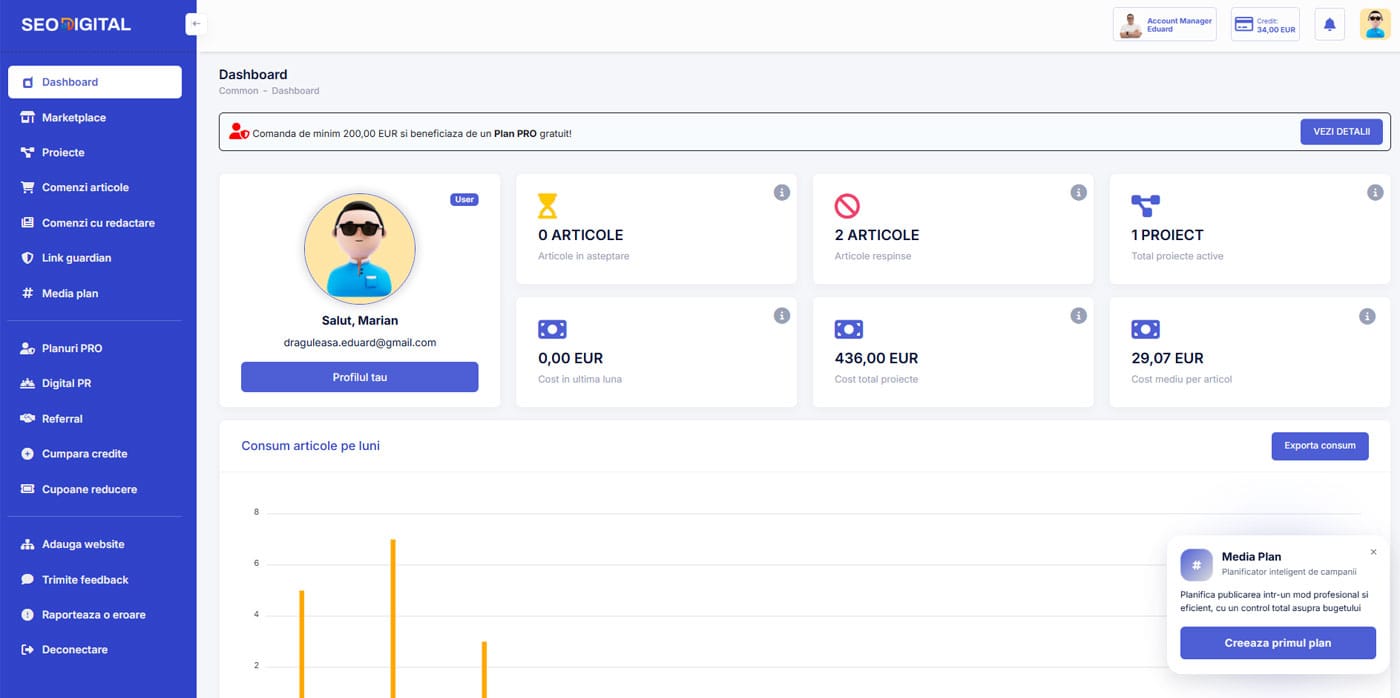Click info icon on Articole in asteptare card
1400x698 pixels.
coord(781,193)
